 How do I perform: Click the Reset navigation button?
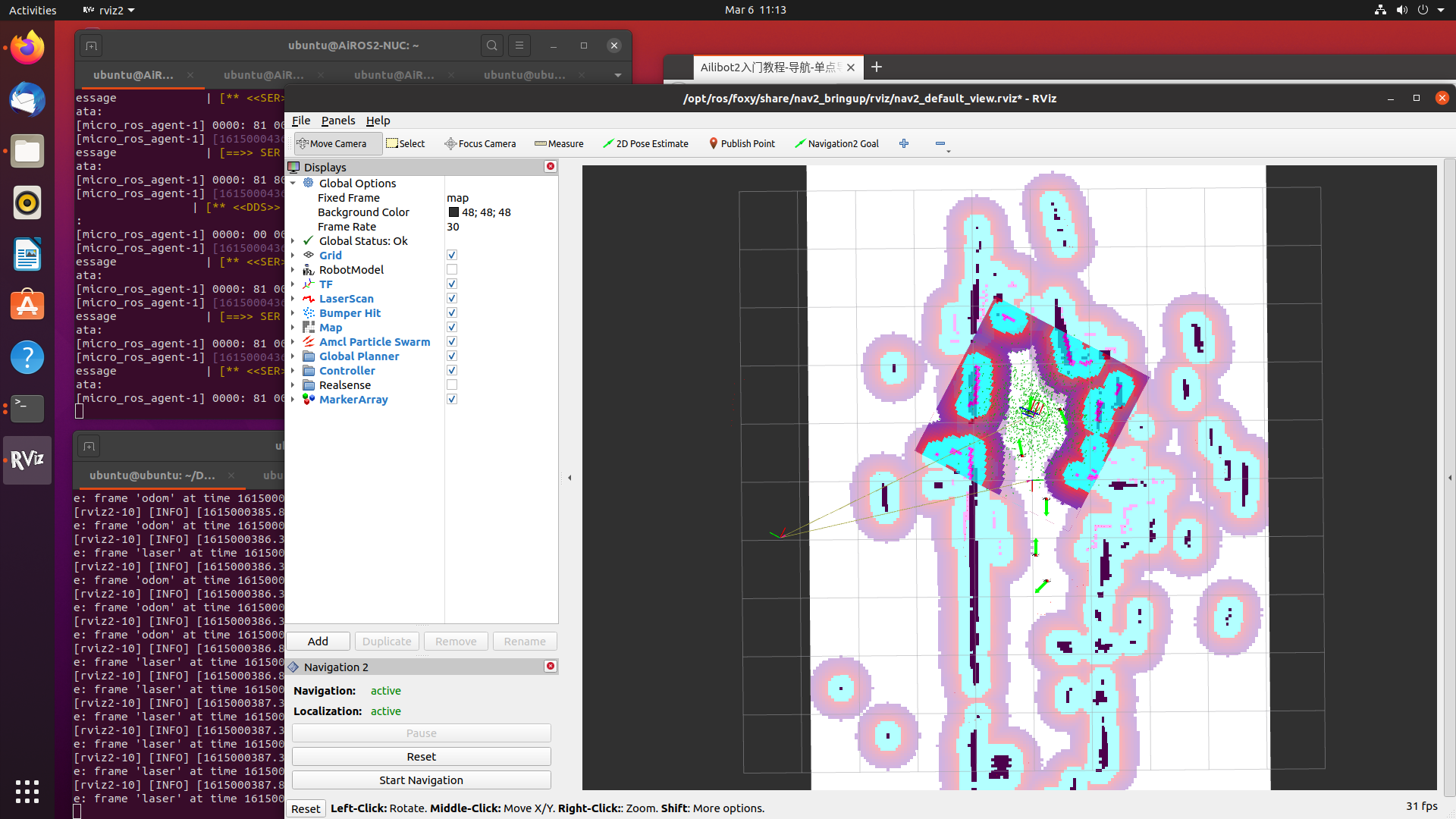421,756
